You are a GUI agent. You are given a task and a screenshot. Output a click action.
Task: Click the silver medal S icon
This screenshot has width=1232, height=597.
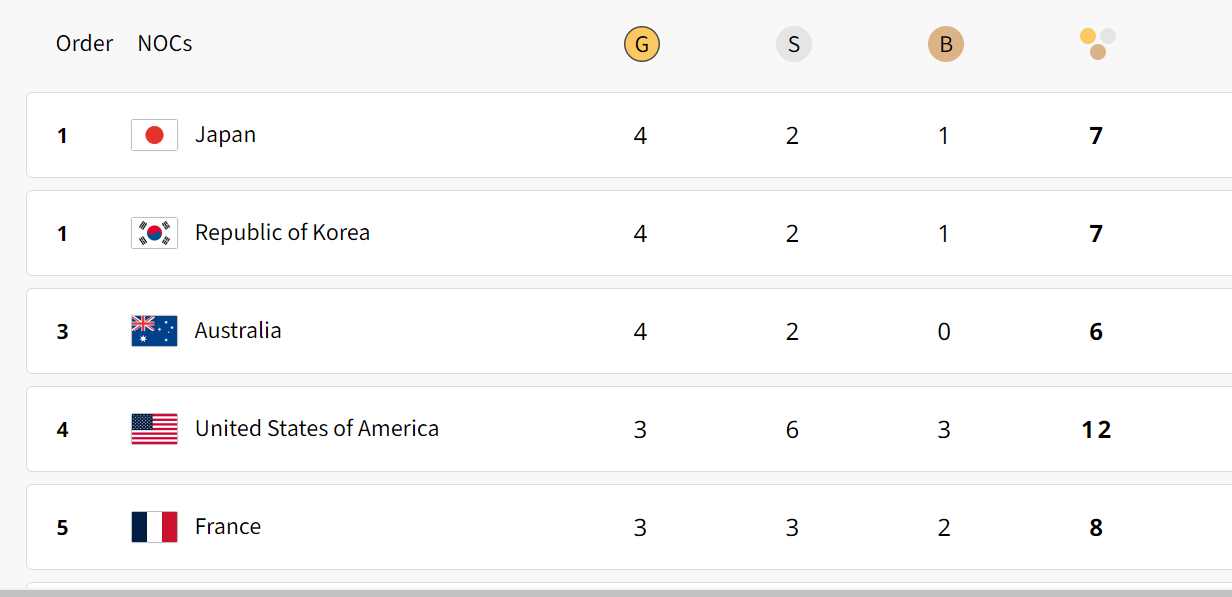793,44
